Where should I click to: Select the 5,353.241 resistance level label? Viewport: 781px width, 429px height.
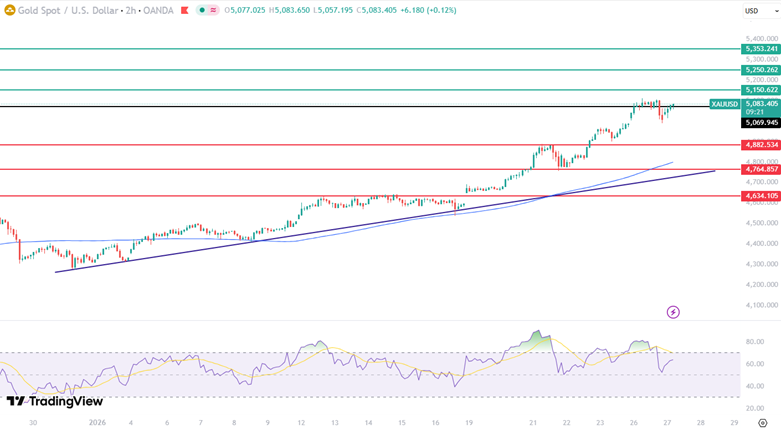(x=760, y=49)
